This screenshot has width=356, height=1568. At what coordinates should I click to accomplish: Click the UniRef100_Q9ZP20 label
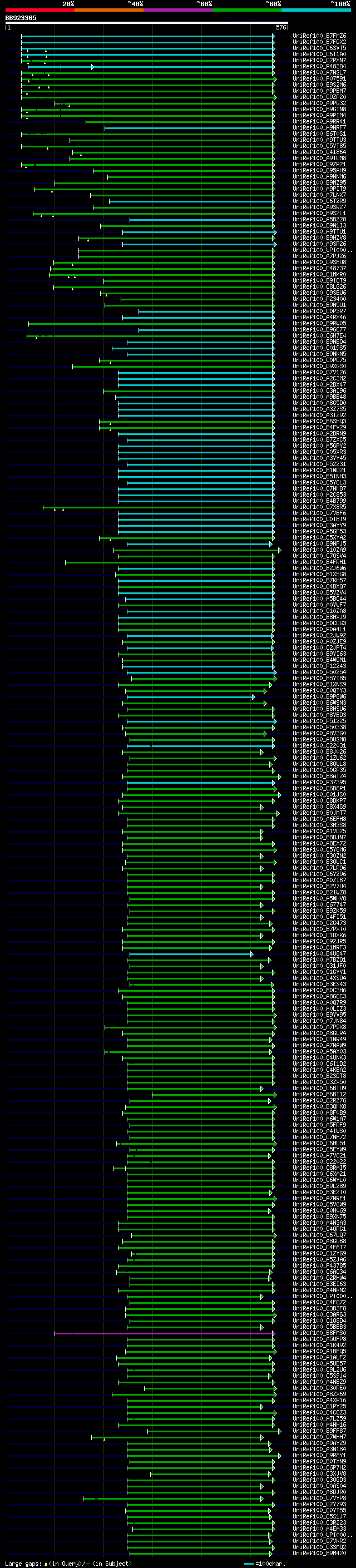(x=319, y=97)
